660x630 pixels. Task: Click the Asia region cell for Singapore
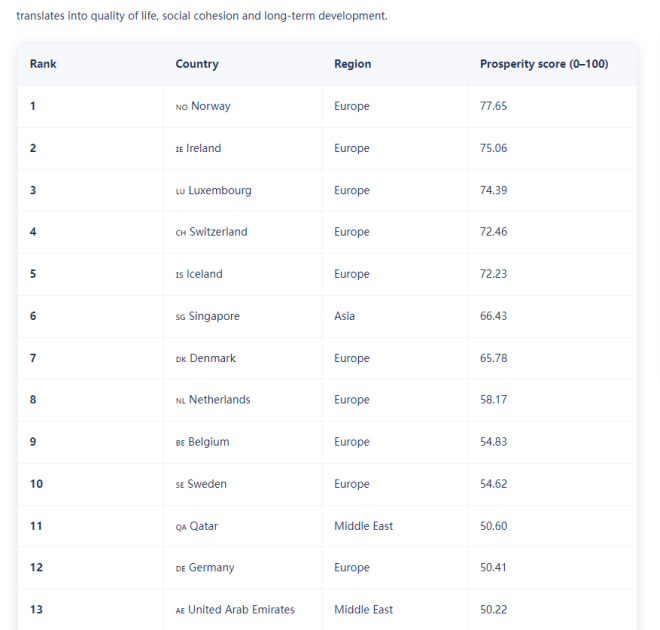tap(344, 316)
